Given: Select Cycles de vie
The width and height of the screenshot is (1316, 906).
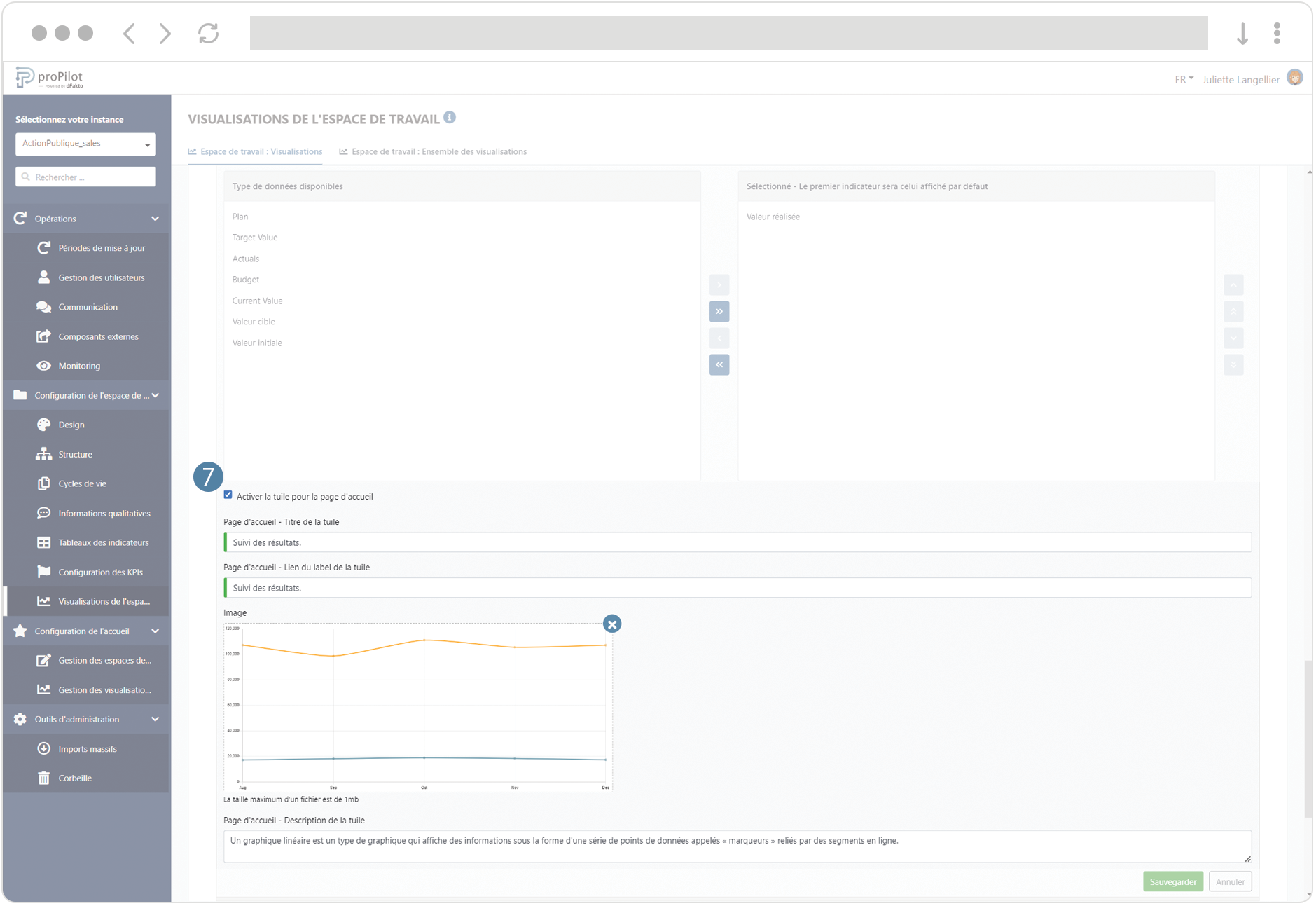Looking at the screenshot, I should click(82, 483).
